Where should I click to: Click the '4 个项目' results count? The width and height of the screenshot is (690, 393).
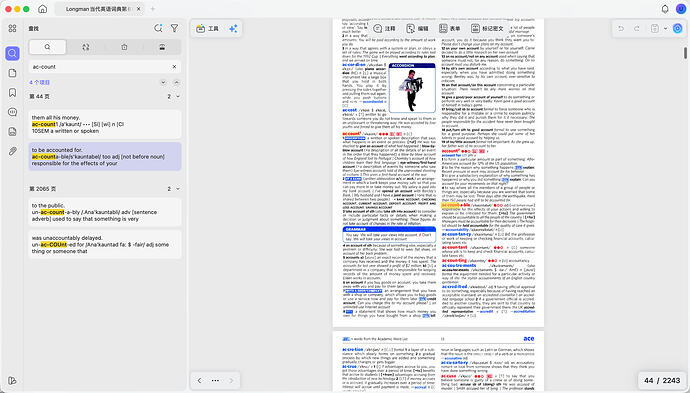[40, 82]
